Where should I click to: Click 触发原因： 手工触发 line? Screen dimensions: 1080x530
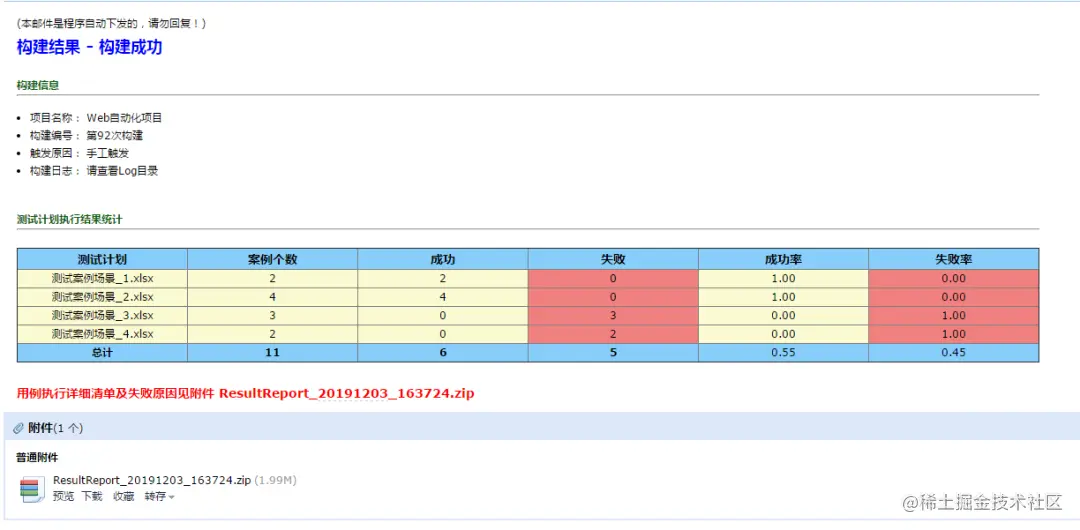click(79, 153)
